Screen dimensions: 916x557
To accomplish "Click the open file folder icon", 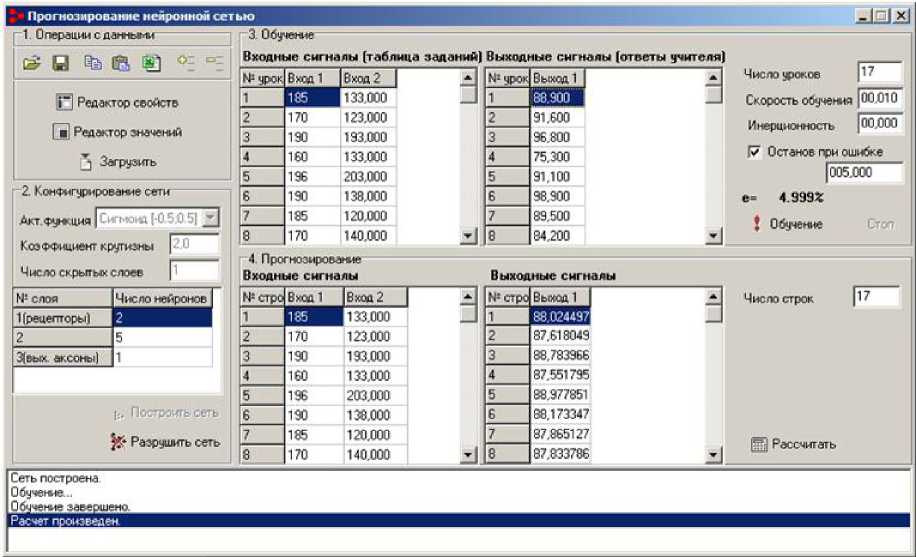I will coord(32,63).
